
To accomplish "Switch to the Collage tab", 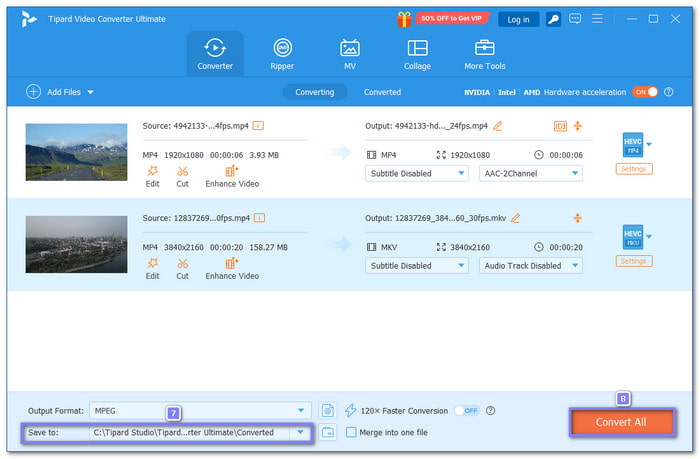I will point(417,54).
